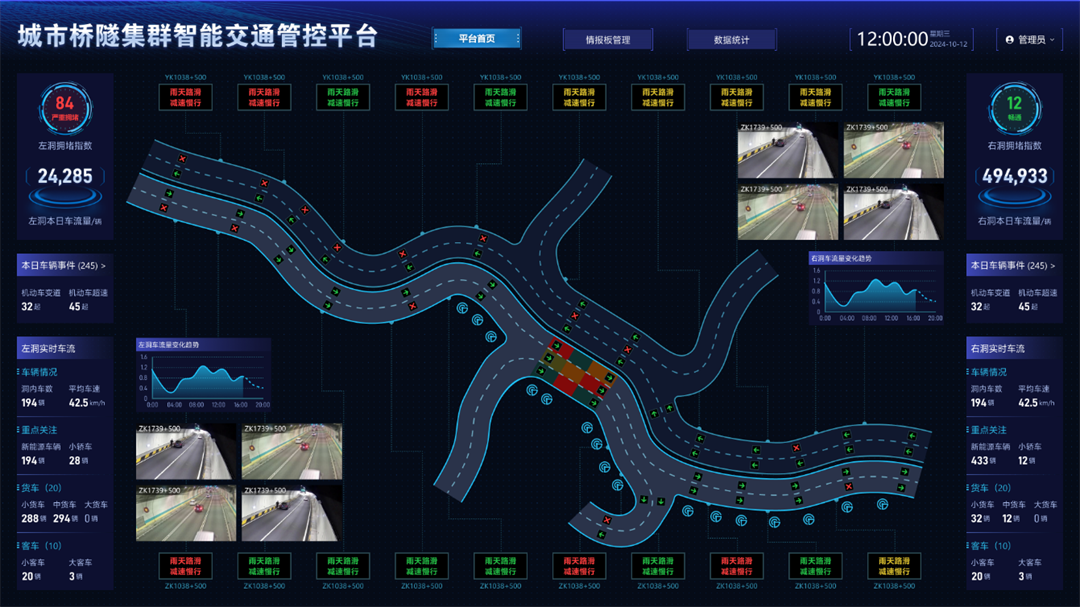1080x607 pixels.
Task: Click the topmost camera icon on the map
Action: pos(463,308)
